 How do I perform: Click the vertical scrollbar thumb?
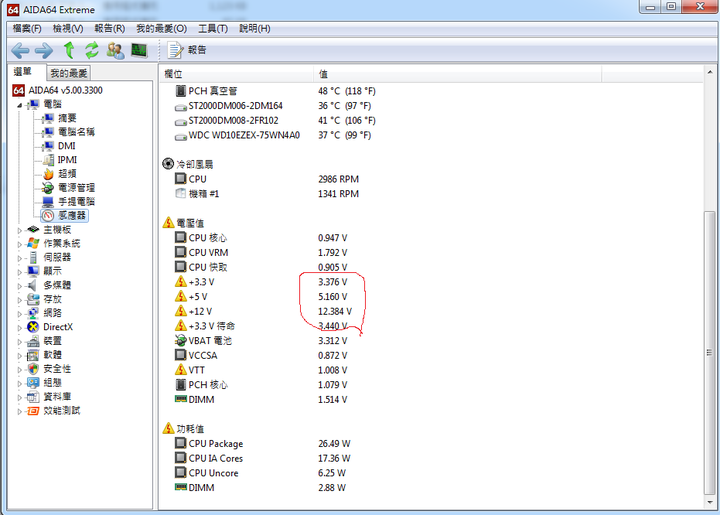click(x=710, y=353)
